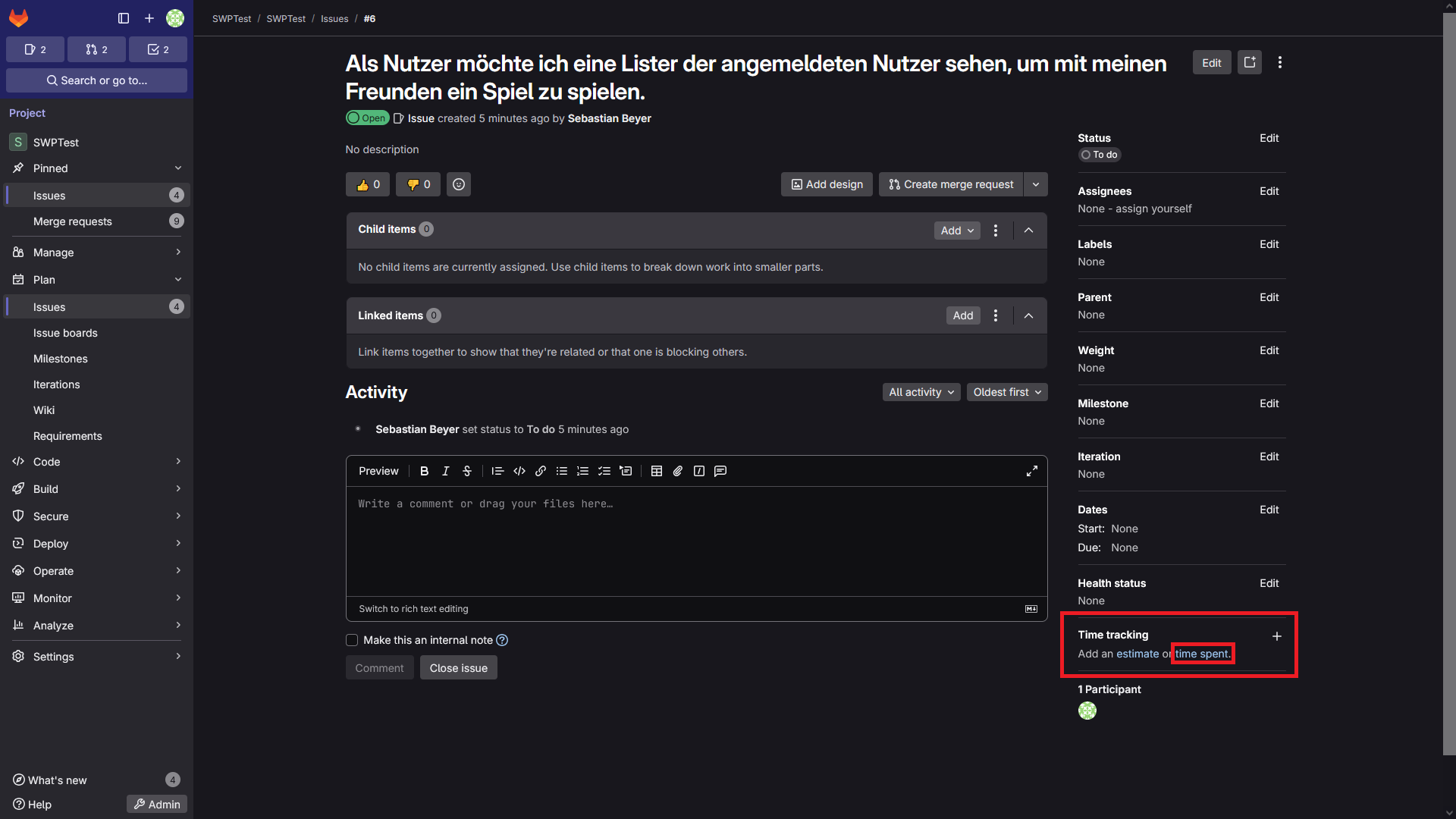Check the internal note checkbox
Image resolution: width=1456 pixels, height=819 pixels.
[352, 640]
